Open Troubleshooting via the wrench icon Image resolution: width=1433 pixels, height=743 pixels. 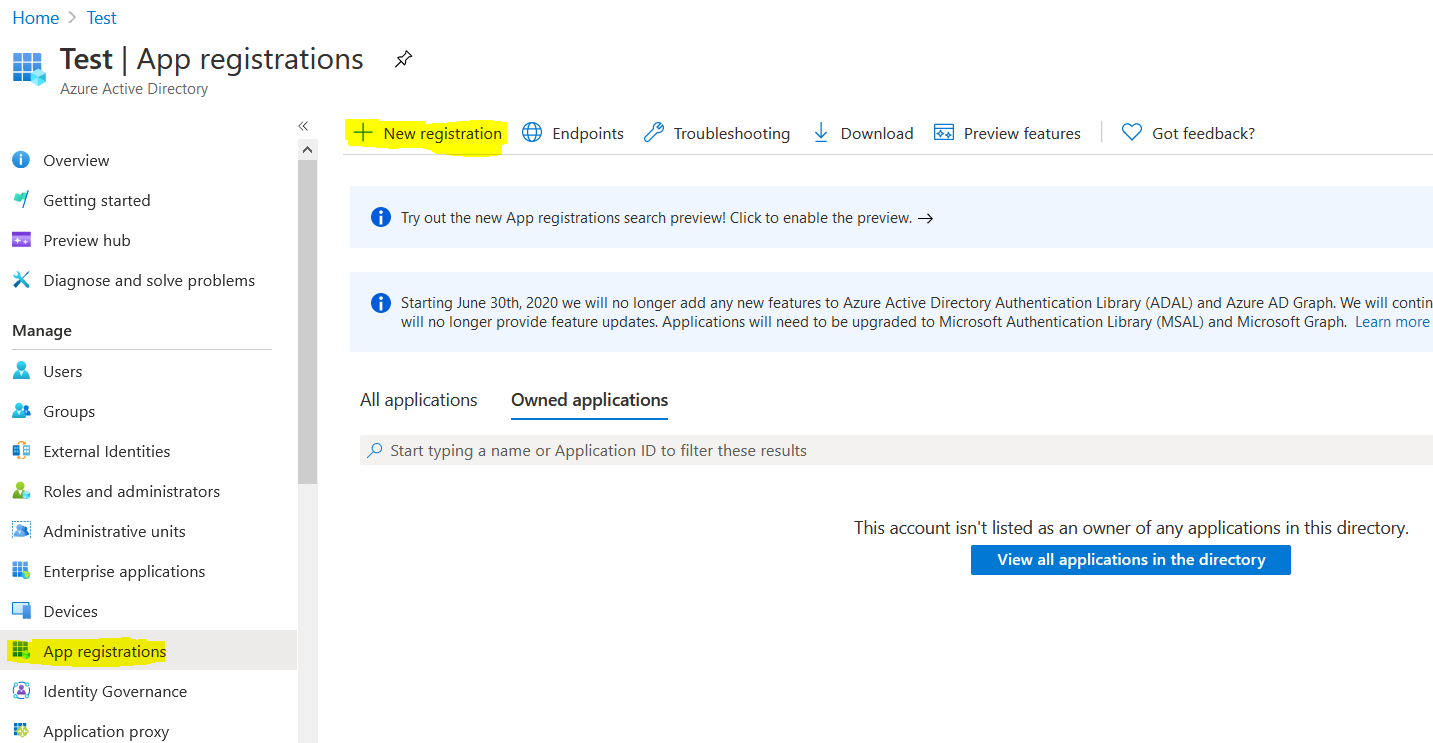pyautogui.click(x=716, y=132)
